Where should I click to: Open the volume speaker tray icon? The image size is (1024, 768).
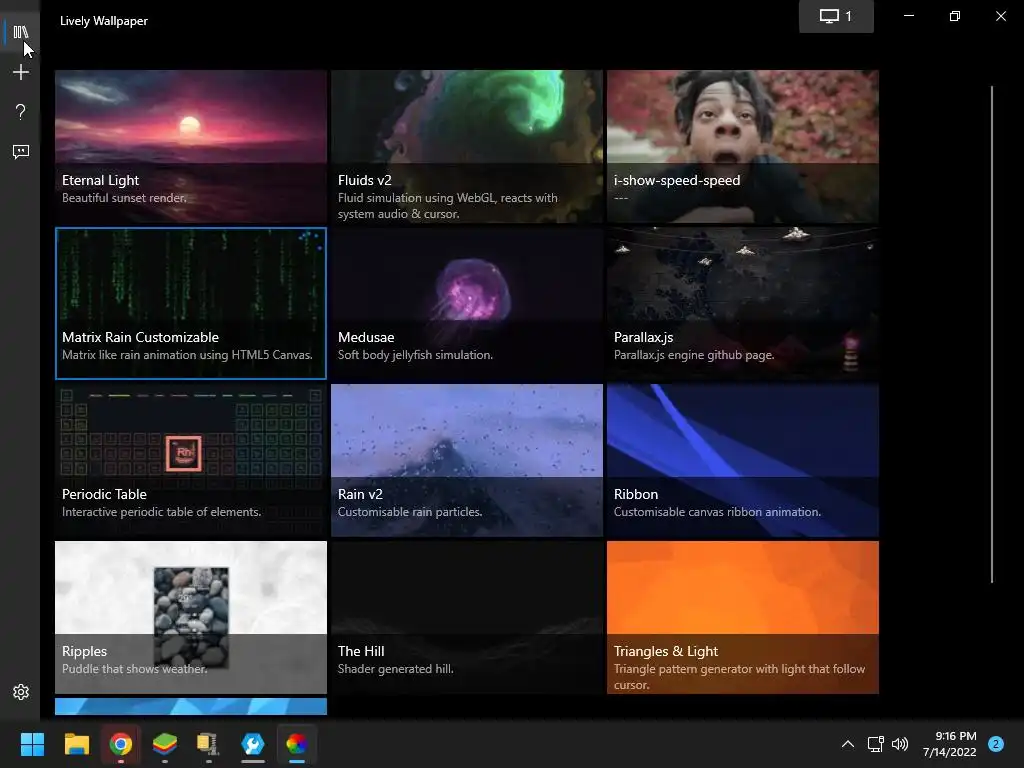900,744
